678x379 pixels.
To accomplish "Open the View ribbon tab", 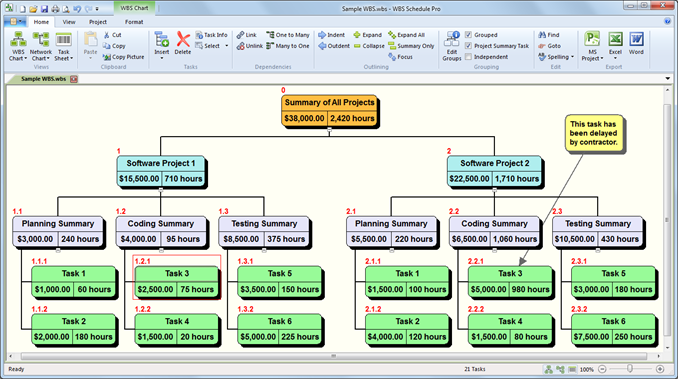I will (x=69, y=22).
